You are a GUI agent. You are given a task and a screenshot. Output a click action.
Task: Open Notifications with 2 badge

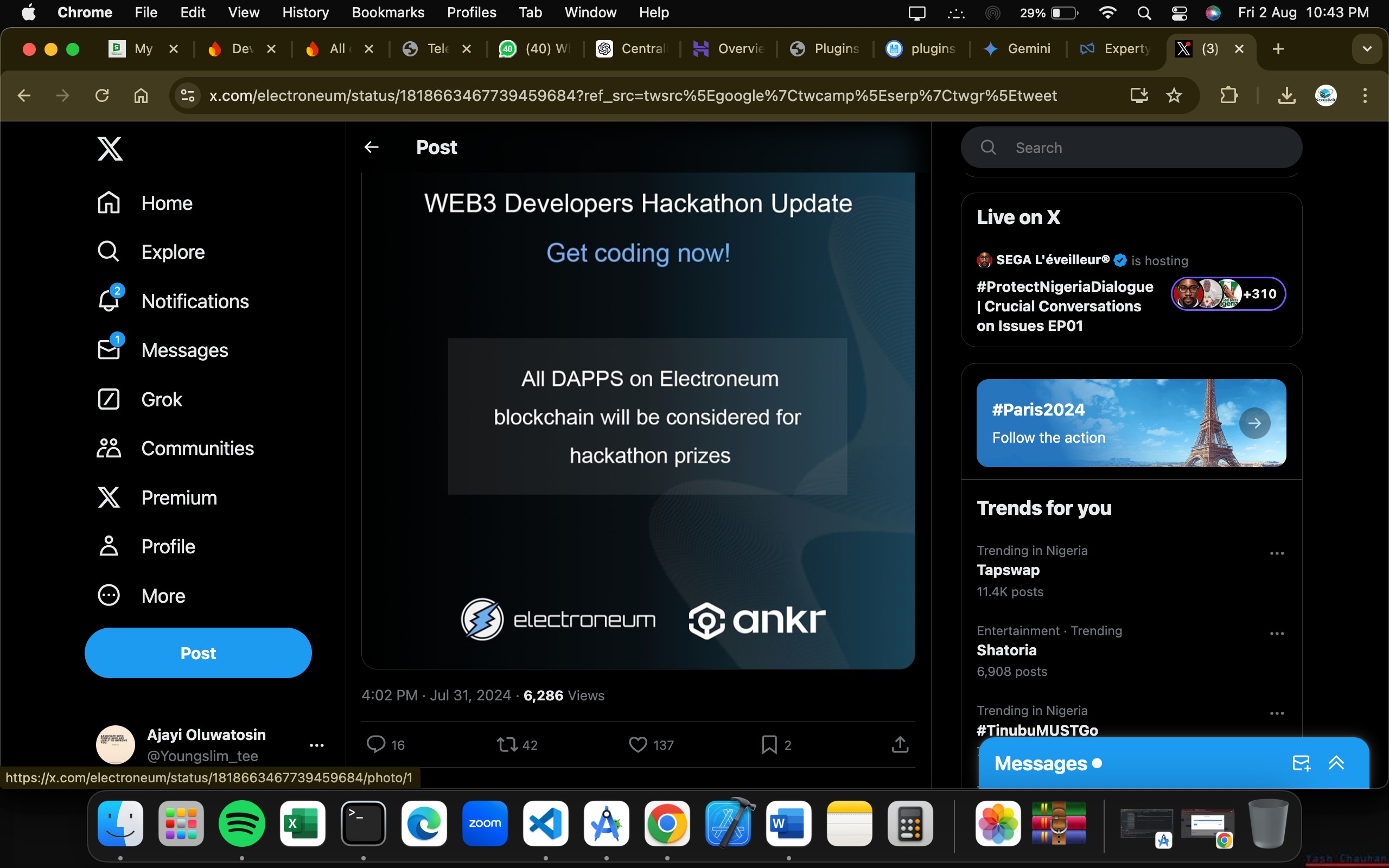(x=172, y=301)
